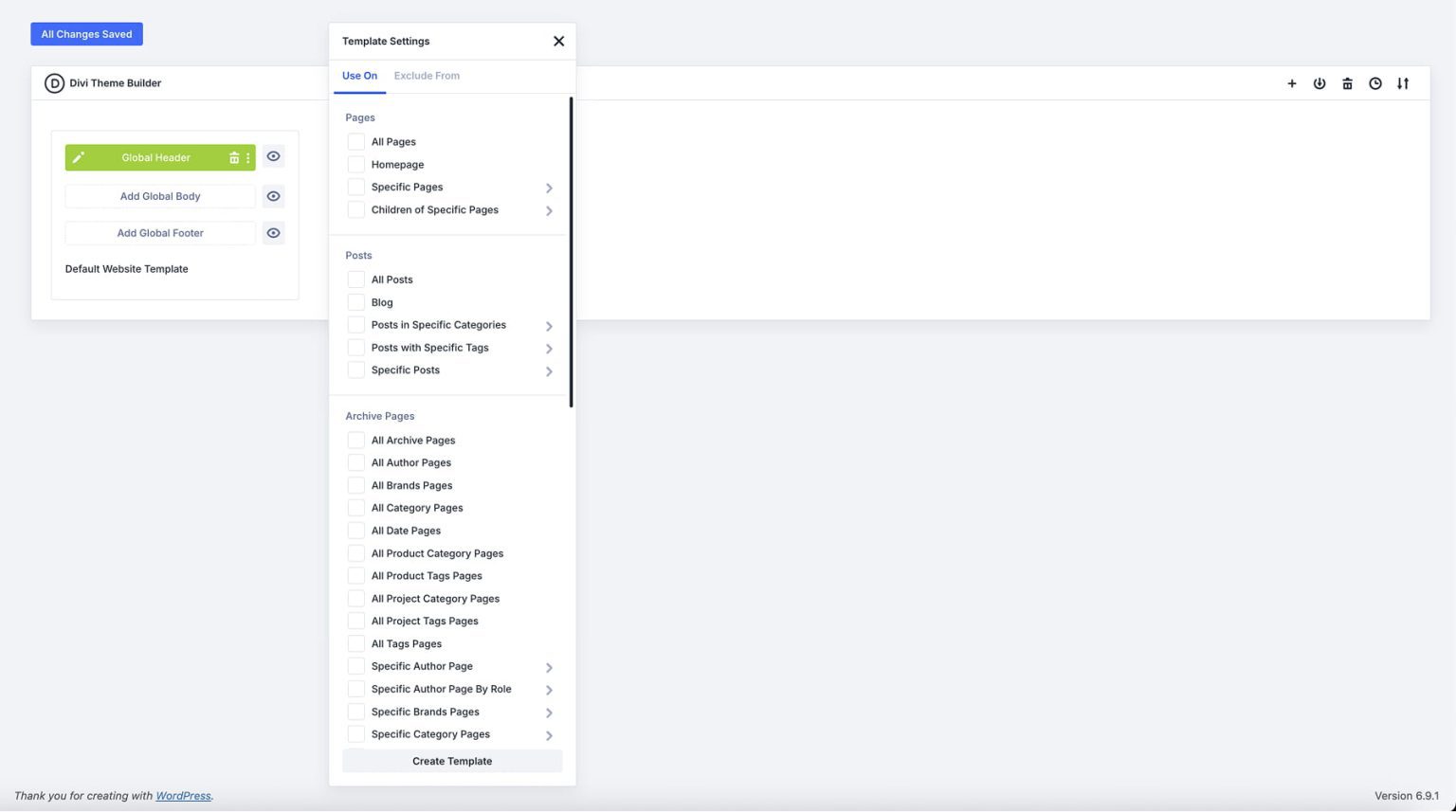
Task: Click the Default Website Template label
Action: click(126, 269)
